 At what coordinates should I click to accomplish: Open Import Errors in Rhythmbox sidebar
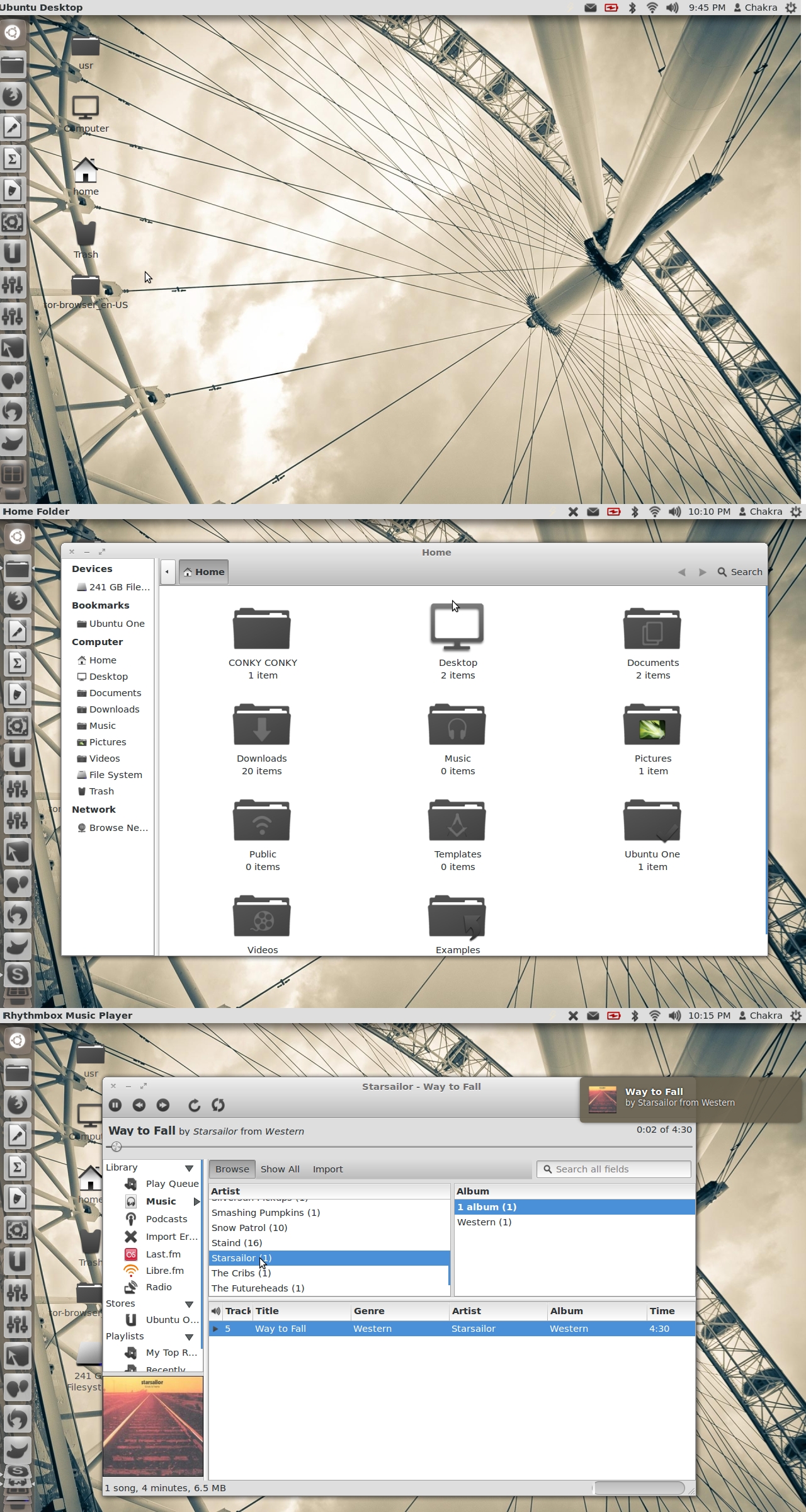162,1237
